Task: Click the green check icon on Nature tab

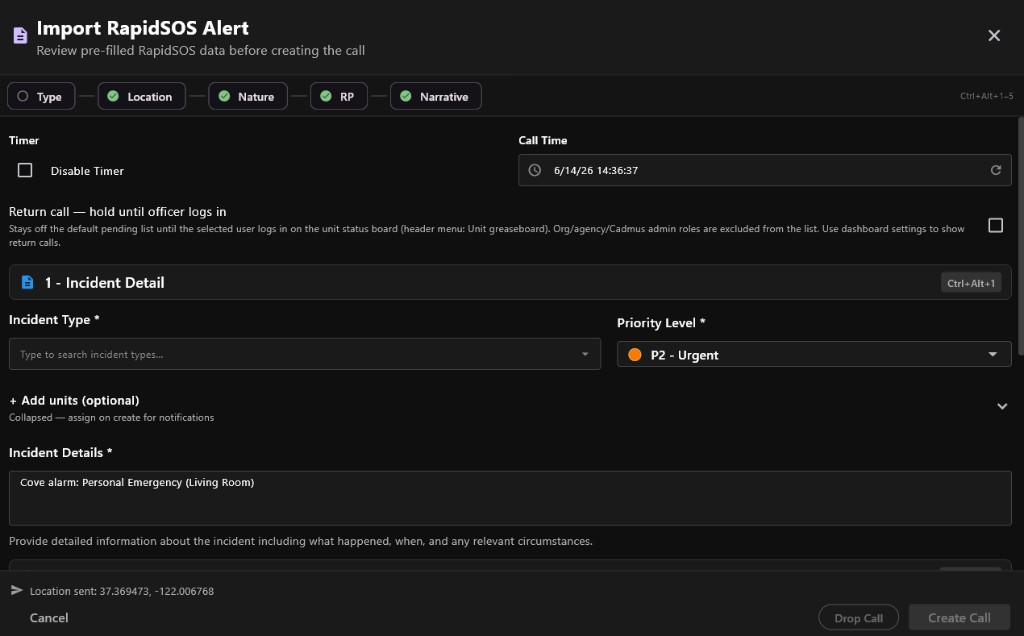Action: [224, 96]
